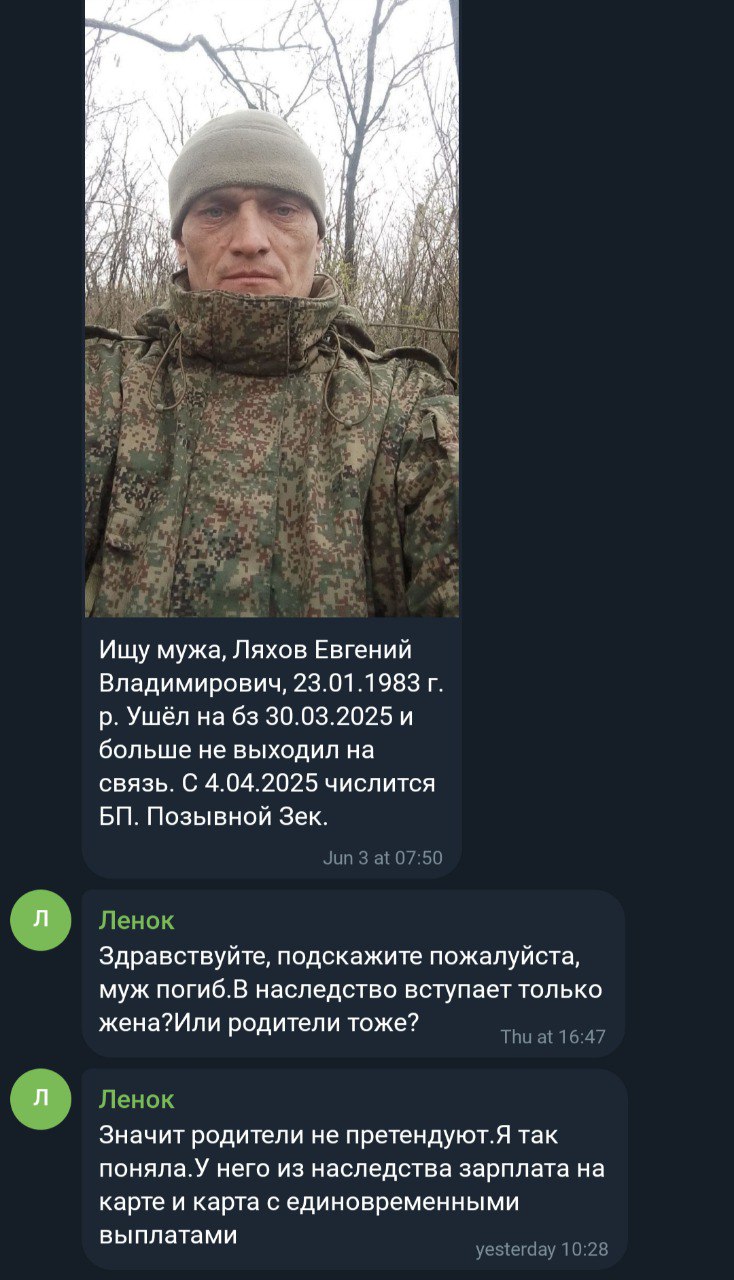
Task: Select the "Thu at 16:47" timestamp
Action: 553,1037
